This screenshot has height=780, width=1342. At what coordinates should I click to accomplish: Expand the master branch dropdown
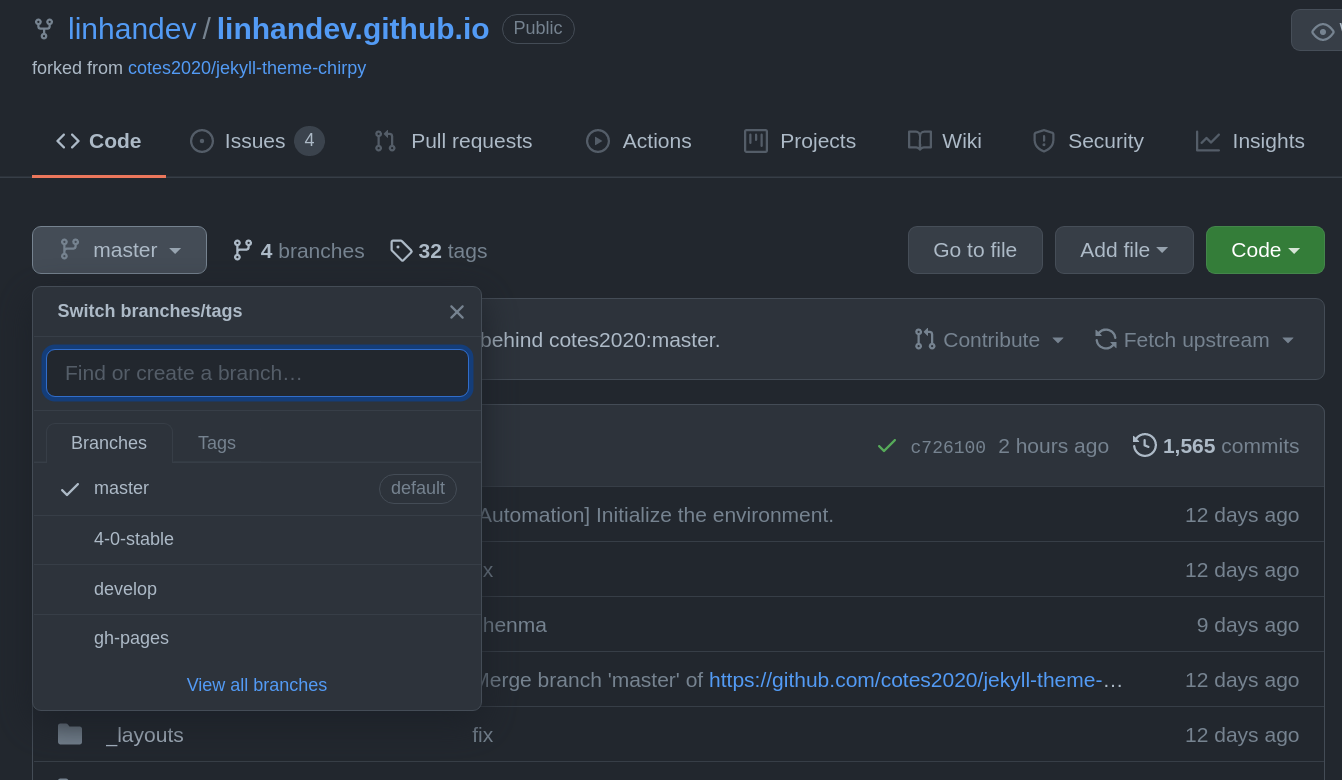click(119, 250)
